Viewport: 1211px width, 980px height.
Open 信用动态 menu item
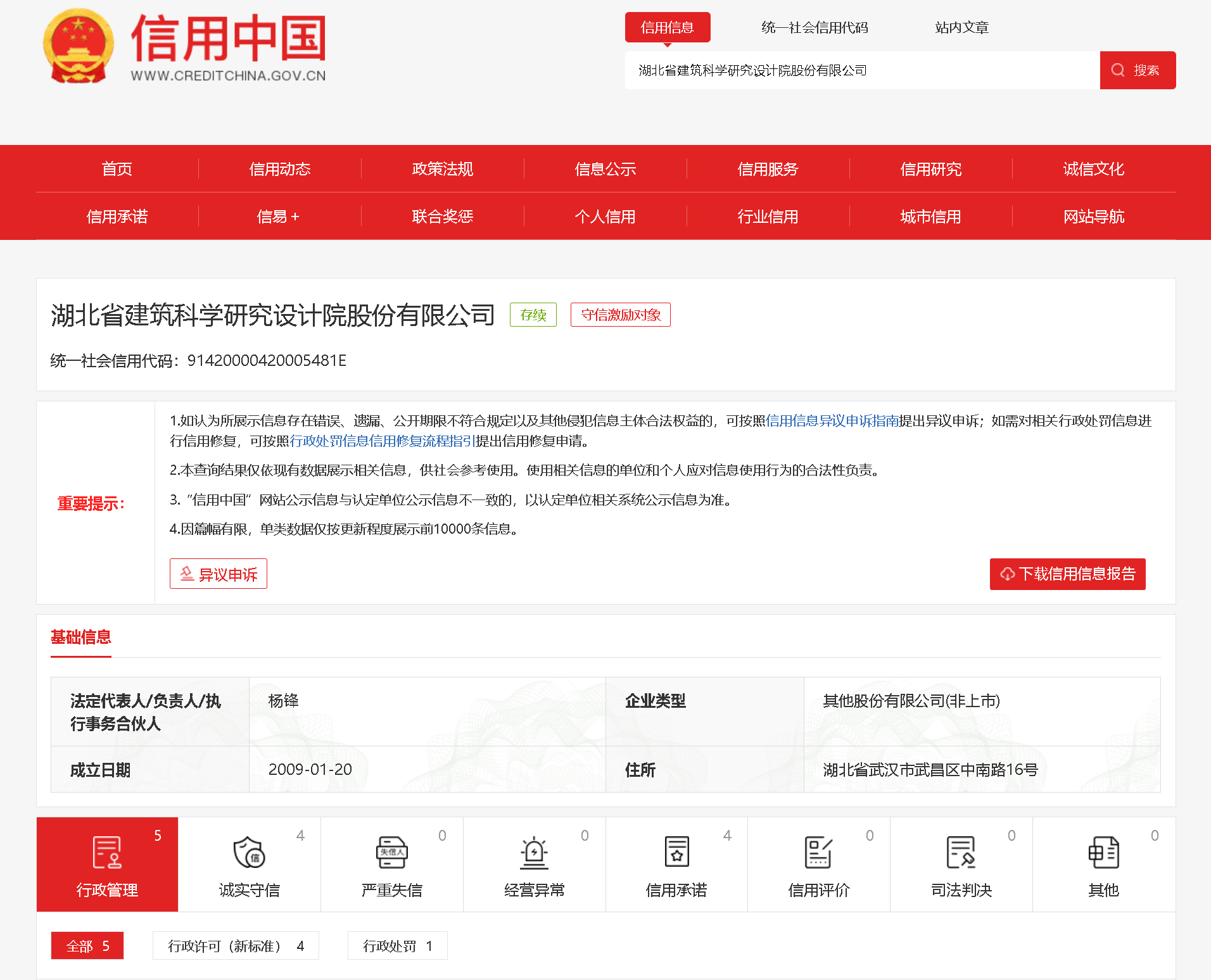pos(280,169)
